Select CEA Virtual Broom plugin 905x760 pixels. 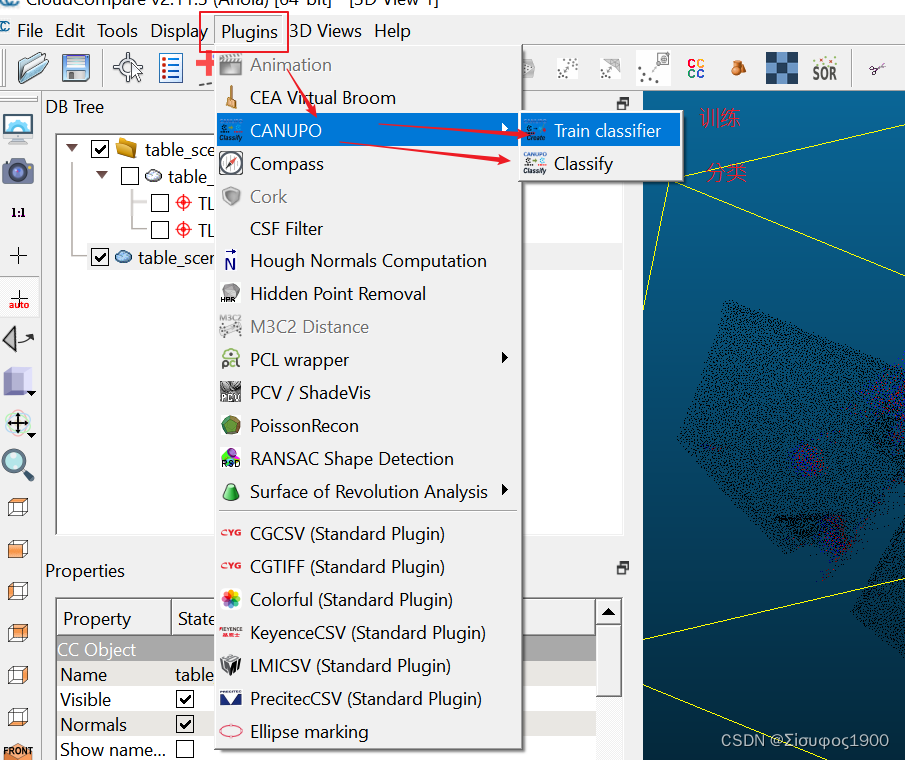(x=369, y=98)
